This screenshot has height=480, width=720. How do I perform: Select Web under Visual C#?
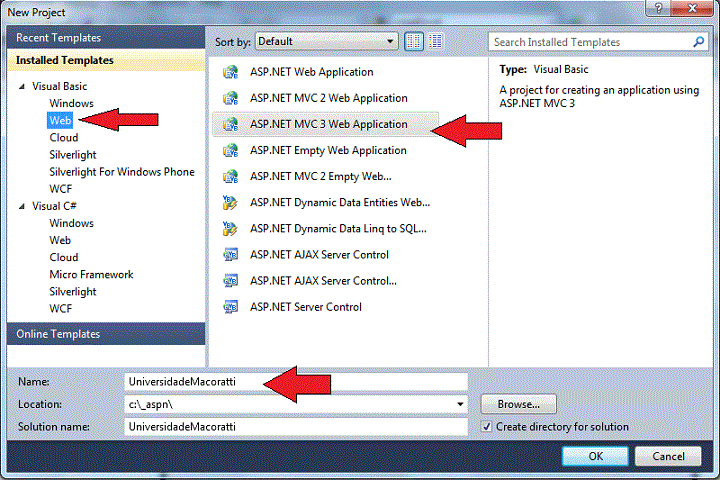tap(60, 240)
